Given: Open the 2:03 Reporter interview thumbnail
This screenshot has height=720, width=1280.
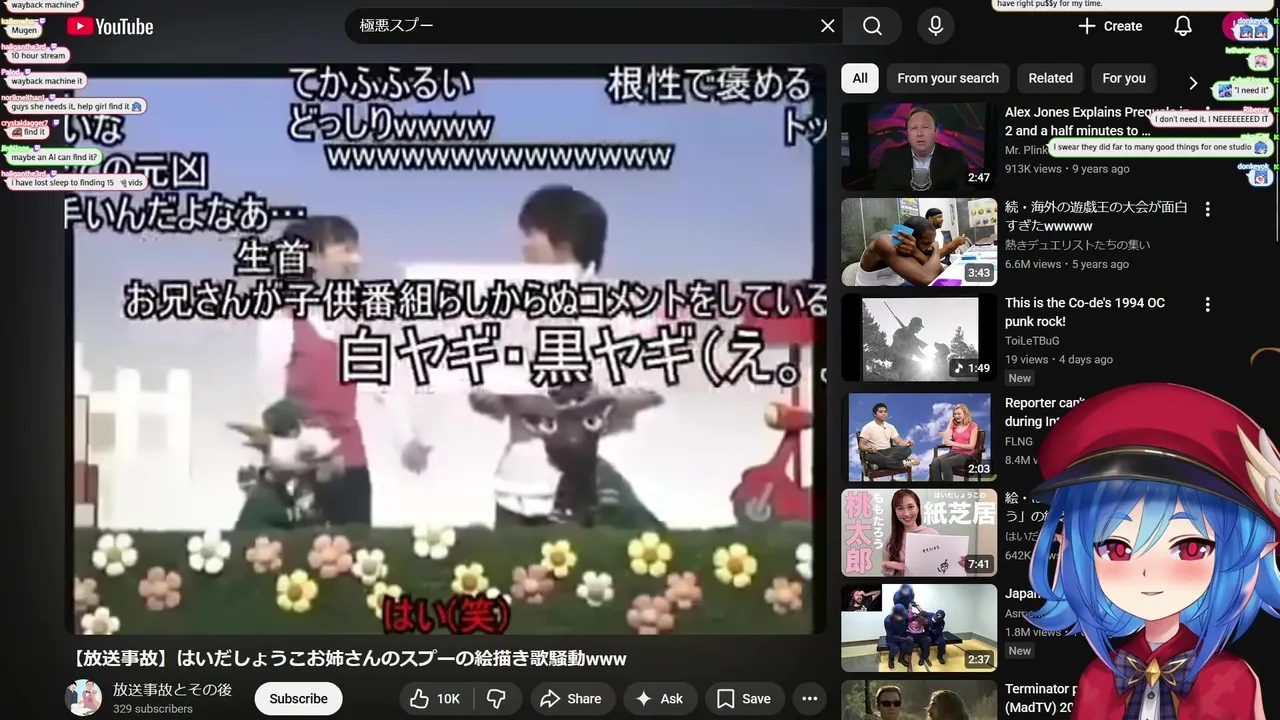Looking at the screenshot, I should pos(919,437).
